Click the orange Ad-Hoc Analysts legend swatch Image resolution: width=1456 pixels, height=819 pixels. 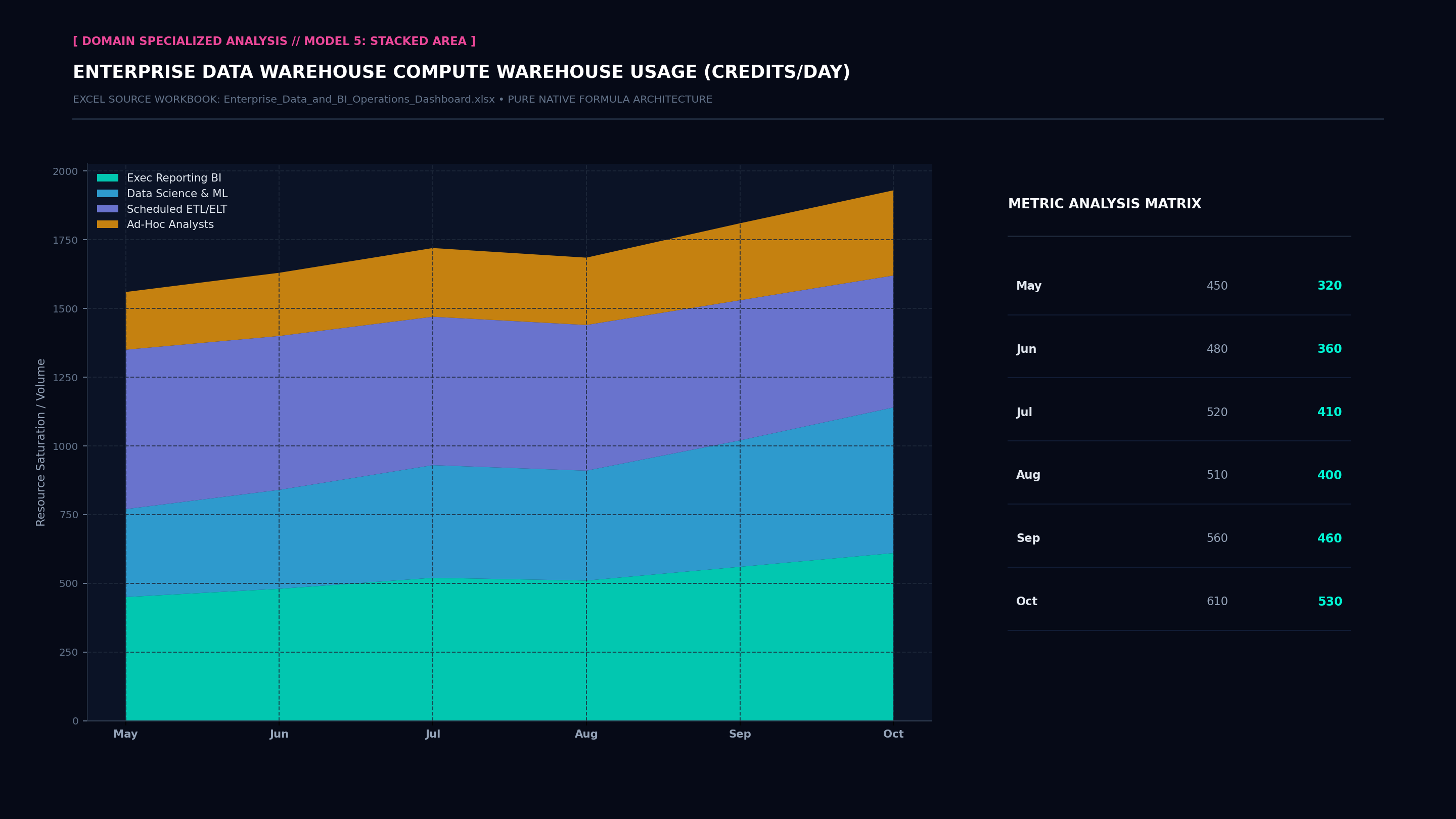coord(107,224)
